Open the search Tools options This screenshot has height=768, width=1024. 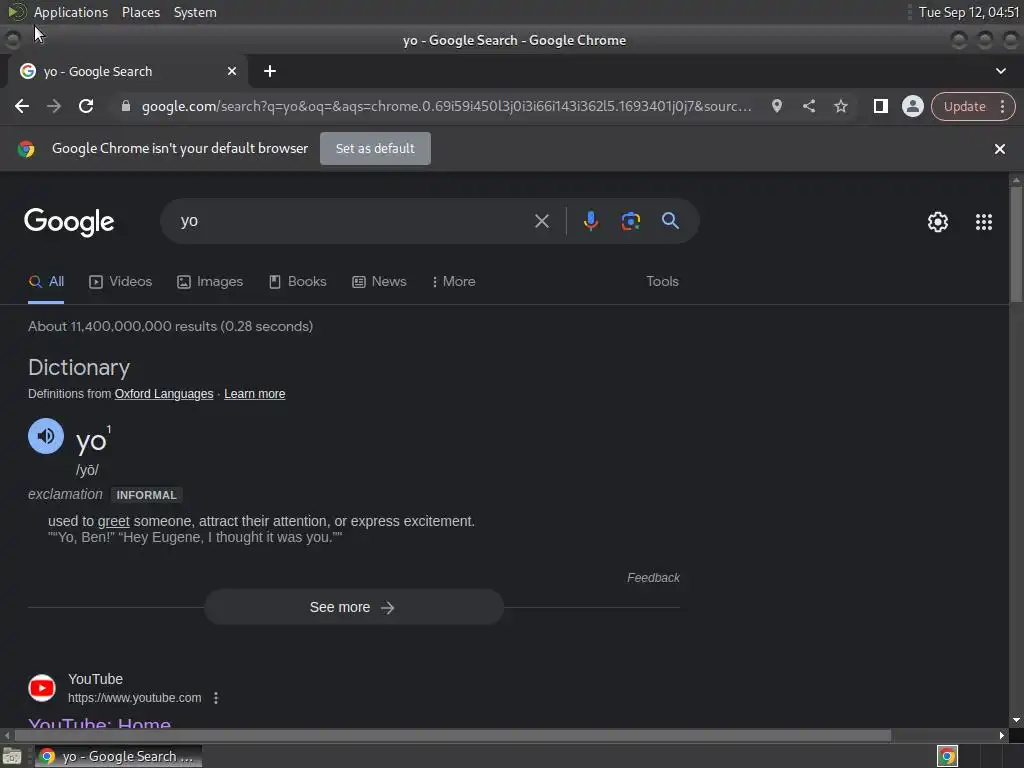pos(662,281)
